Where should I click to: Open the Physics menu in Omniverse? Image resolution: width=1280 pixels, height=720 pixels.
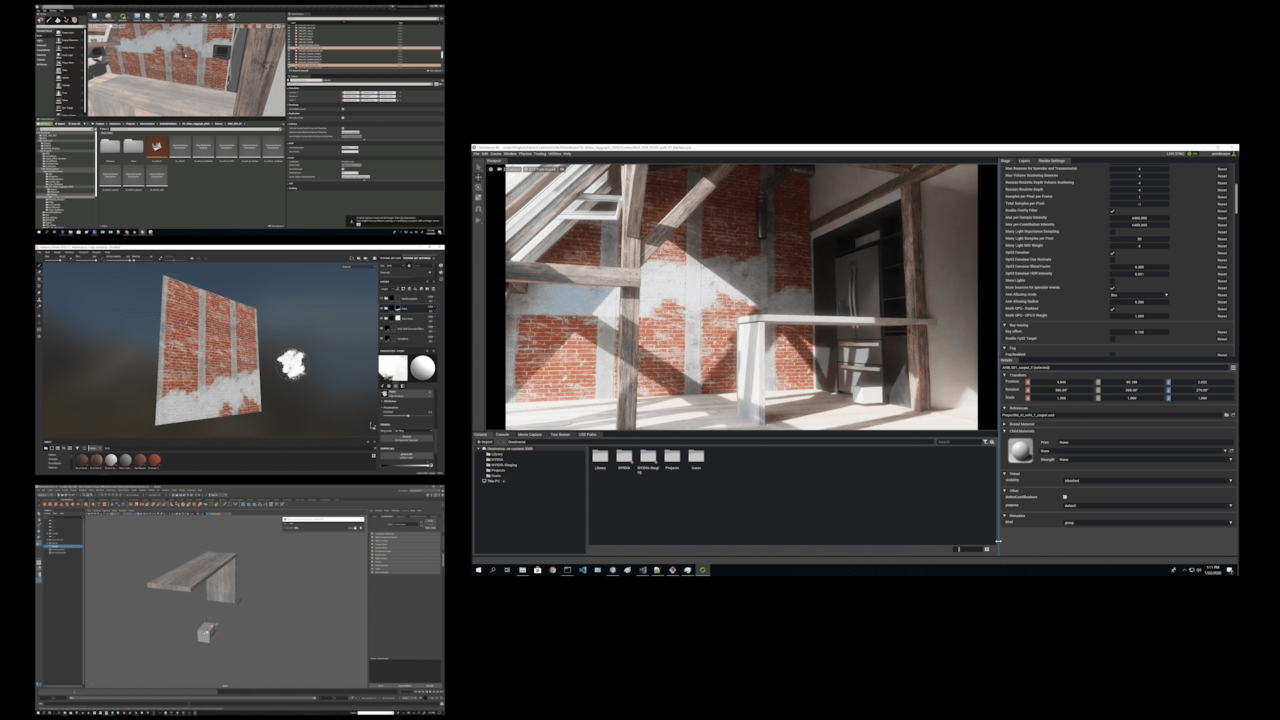[524, 154]
